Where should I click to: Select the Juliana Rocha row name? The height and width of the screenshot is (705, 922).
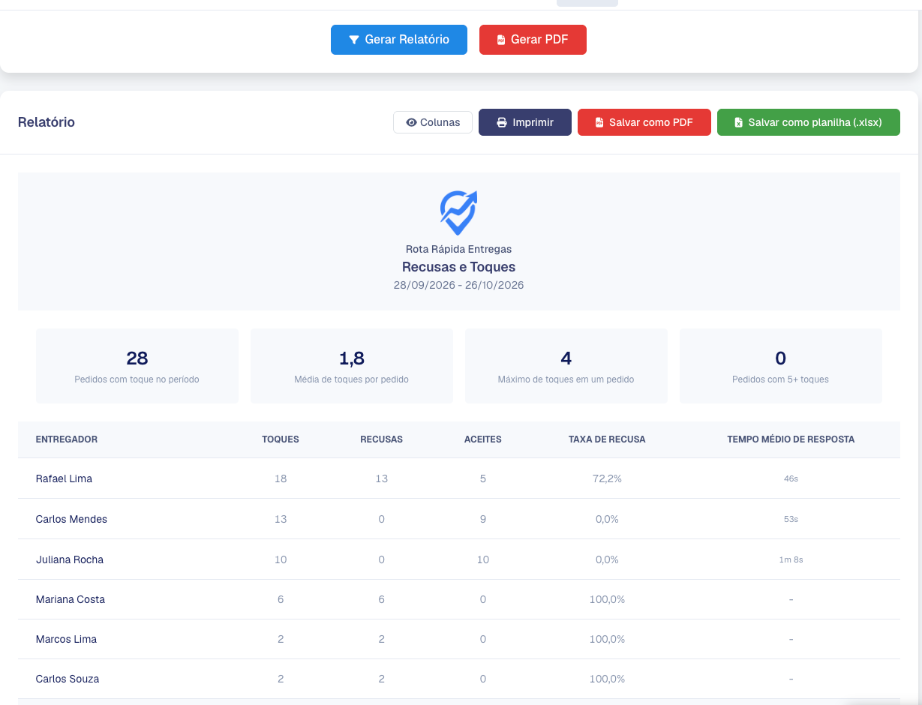point(69,560)
